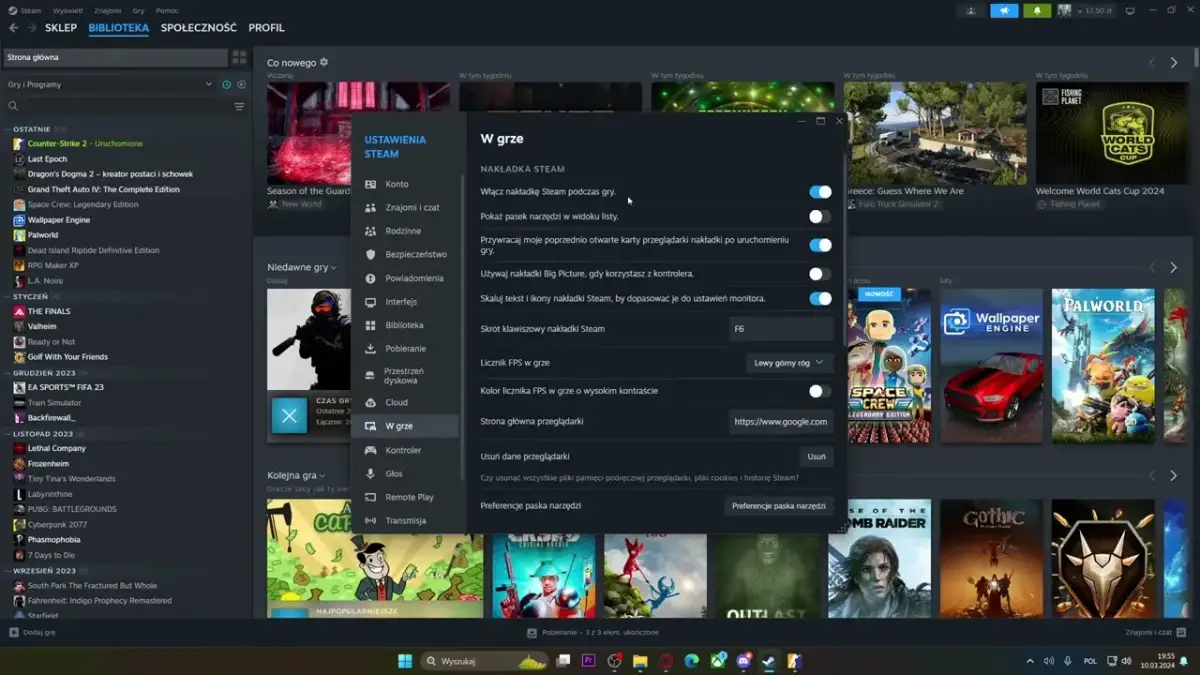1200x675 pixels.
Task: Open Preferencje paska narzędzi
Action: coord(779,506)
